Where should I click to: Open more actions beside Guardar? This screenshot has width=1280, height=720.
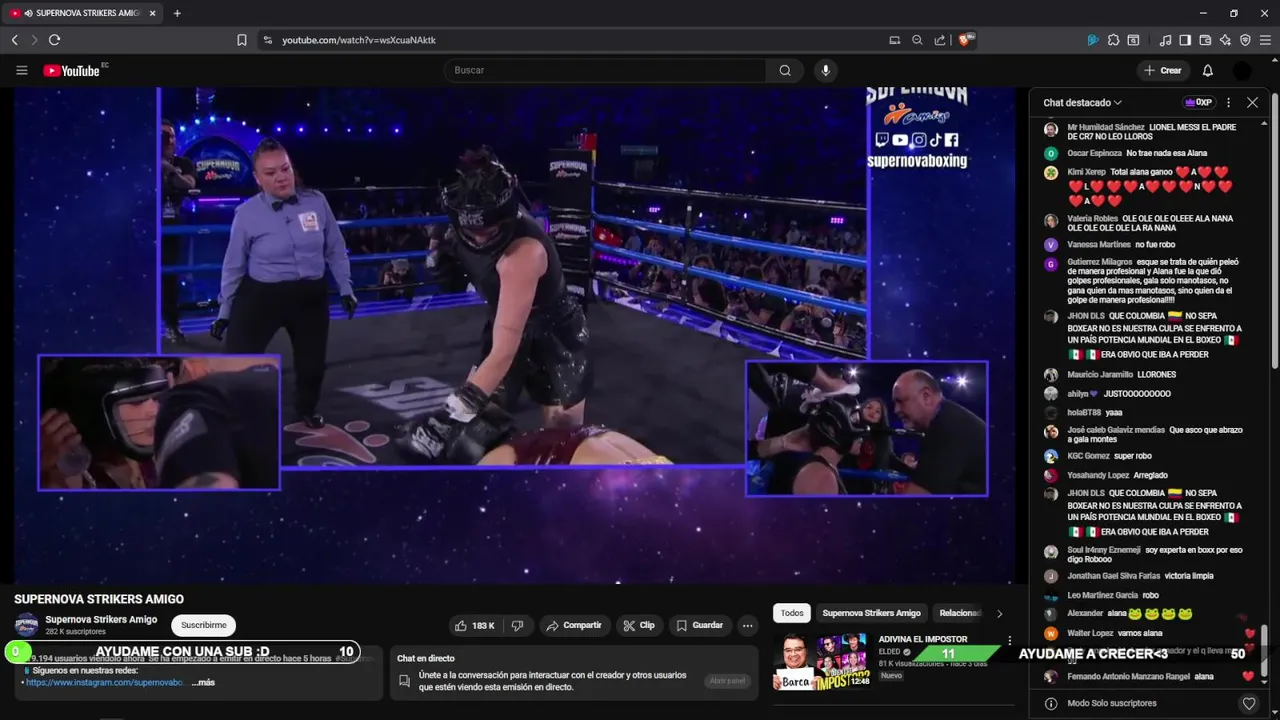(747, 625)
